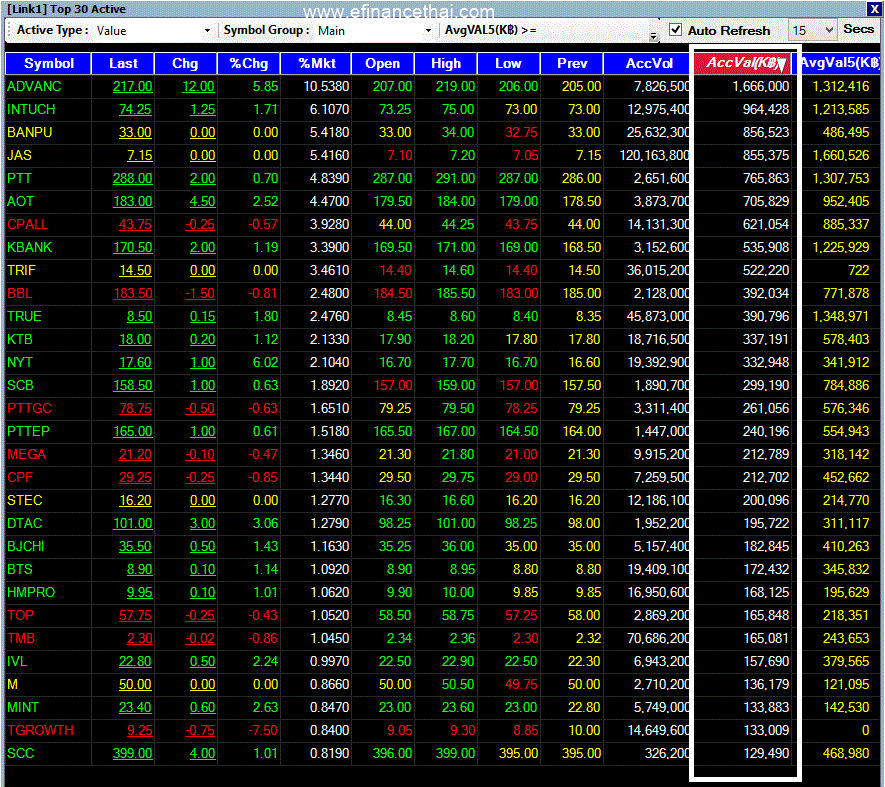Select the INTUCH symbol
Screen dimensions: 885x787
31,110
